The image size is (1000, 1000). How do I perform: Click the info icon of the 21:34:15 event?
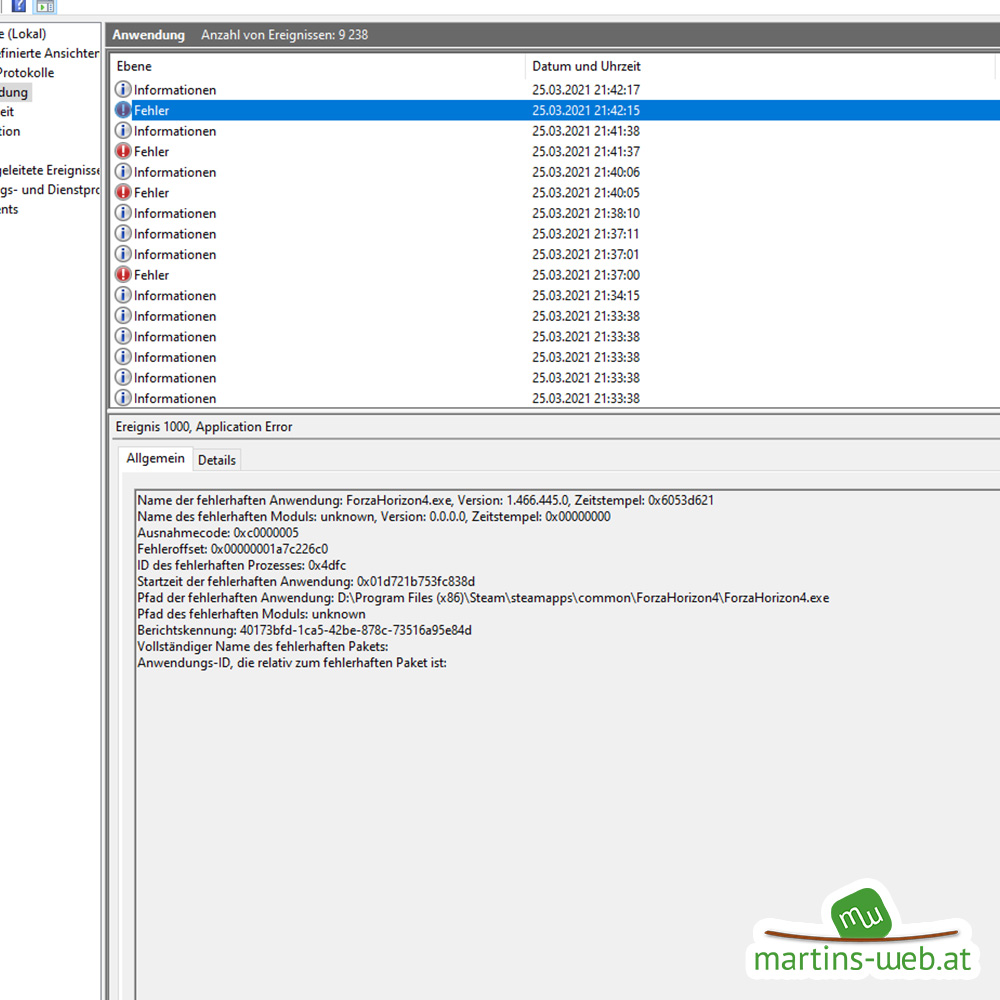tap(123, 295)
